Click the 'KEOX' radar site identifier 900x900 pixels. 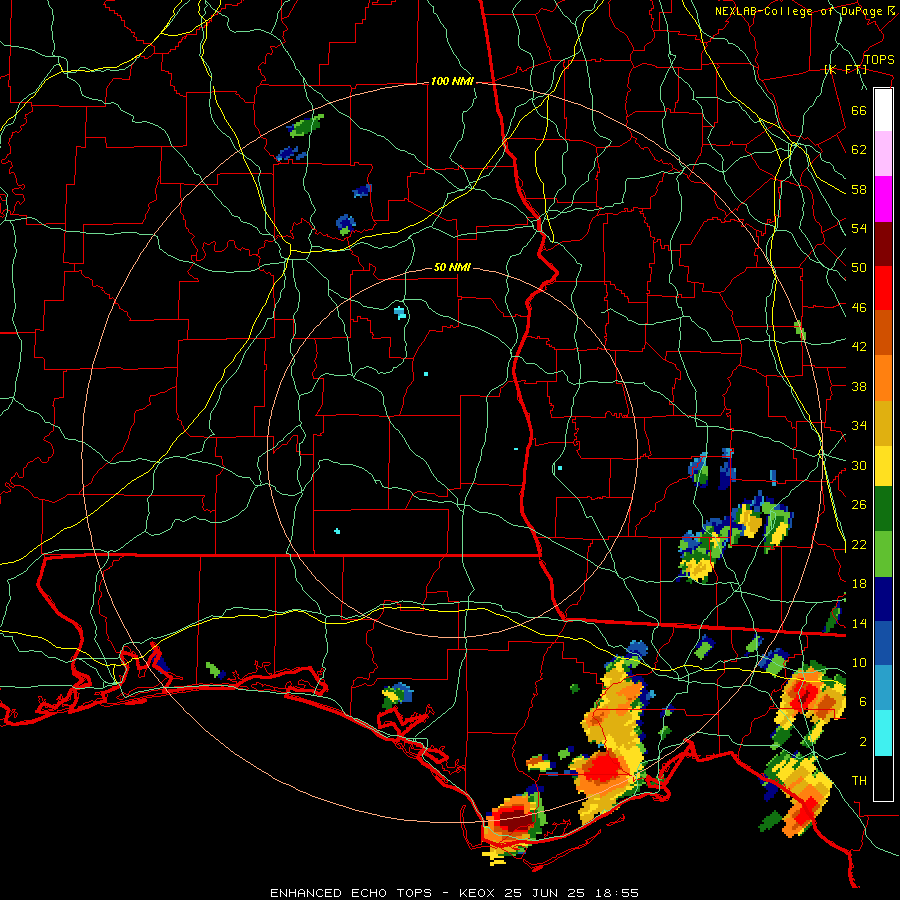(478, 893)
